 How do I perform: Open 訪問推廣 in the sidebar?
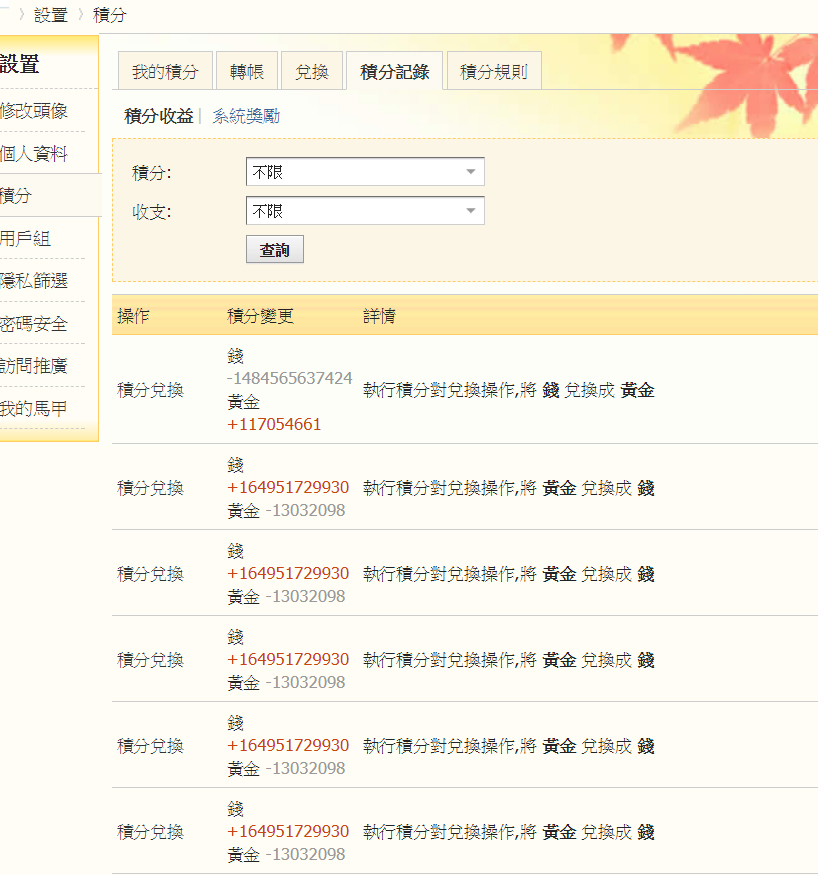(34, 366)
